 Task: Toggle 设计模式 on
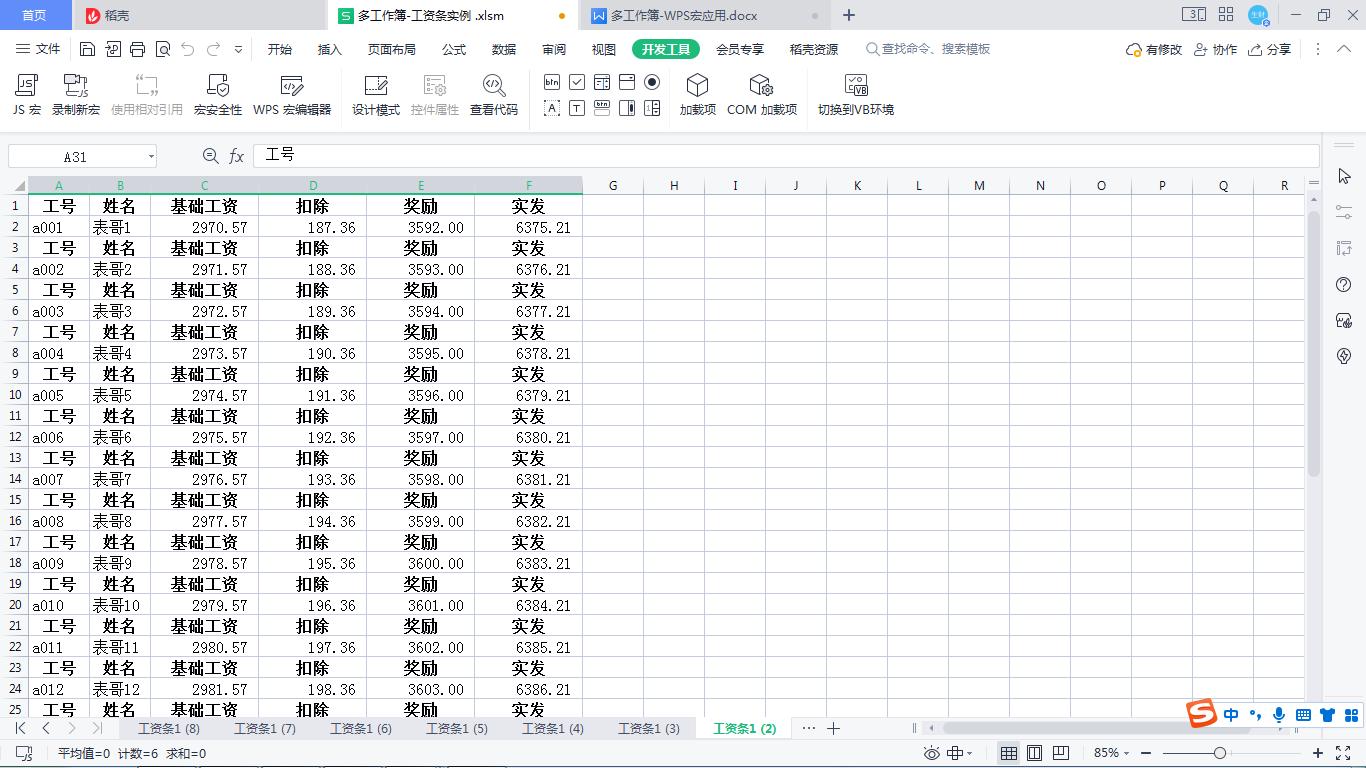[375, 93]
